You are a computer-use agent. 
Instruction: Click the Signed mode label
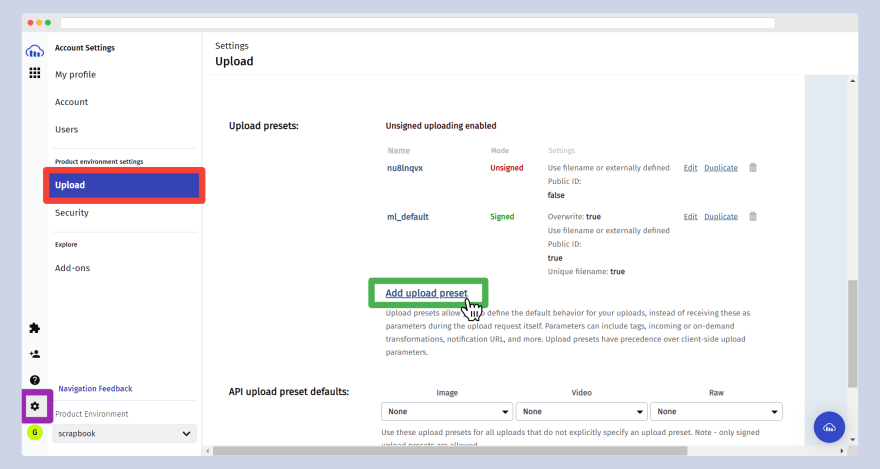pos(502,217)
